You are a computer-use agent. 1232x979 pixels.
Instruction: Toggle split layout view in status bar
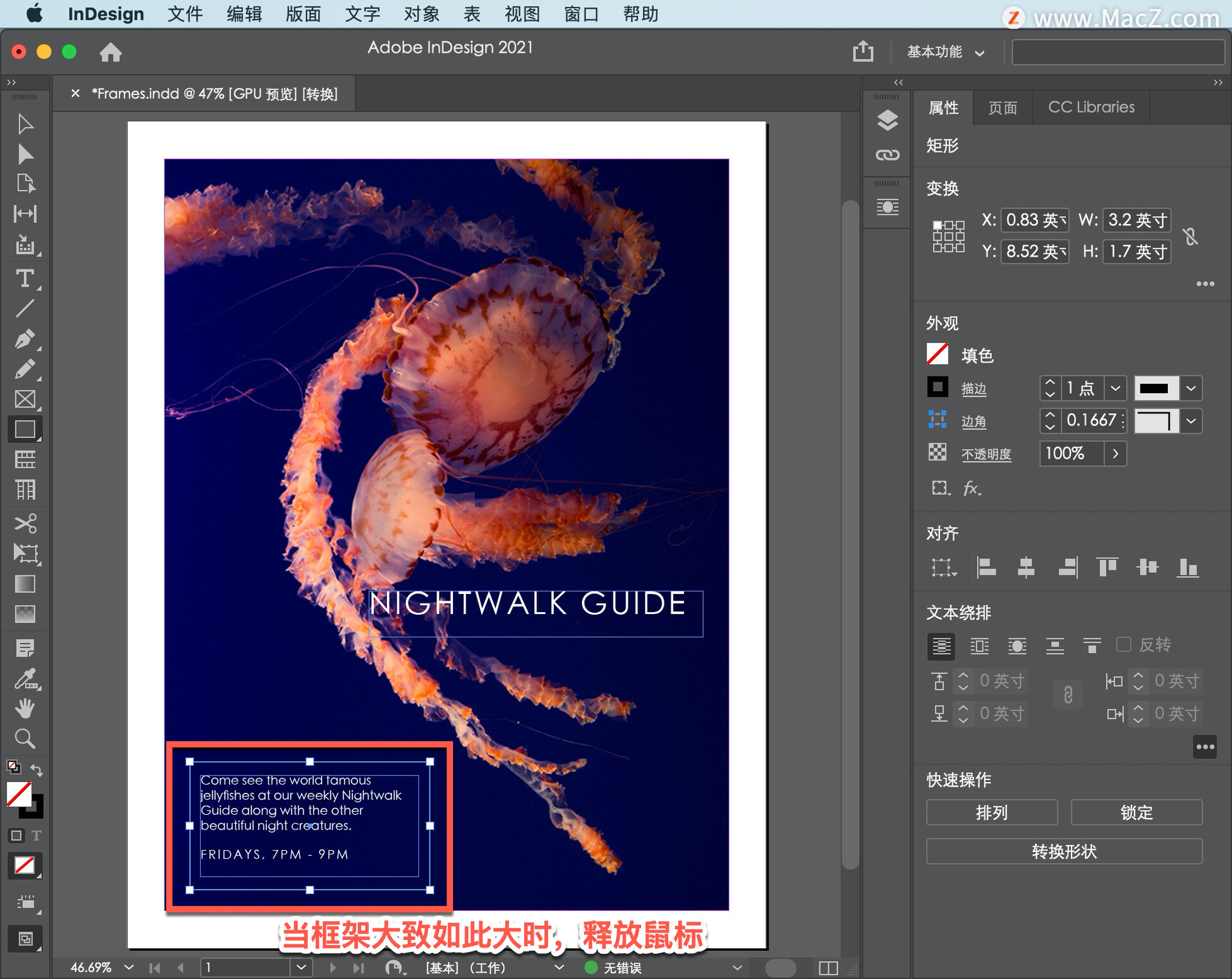(x=828, y=967)
